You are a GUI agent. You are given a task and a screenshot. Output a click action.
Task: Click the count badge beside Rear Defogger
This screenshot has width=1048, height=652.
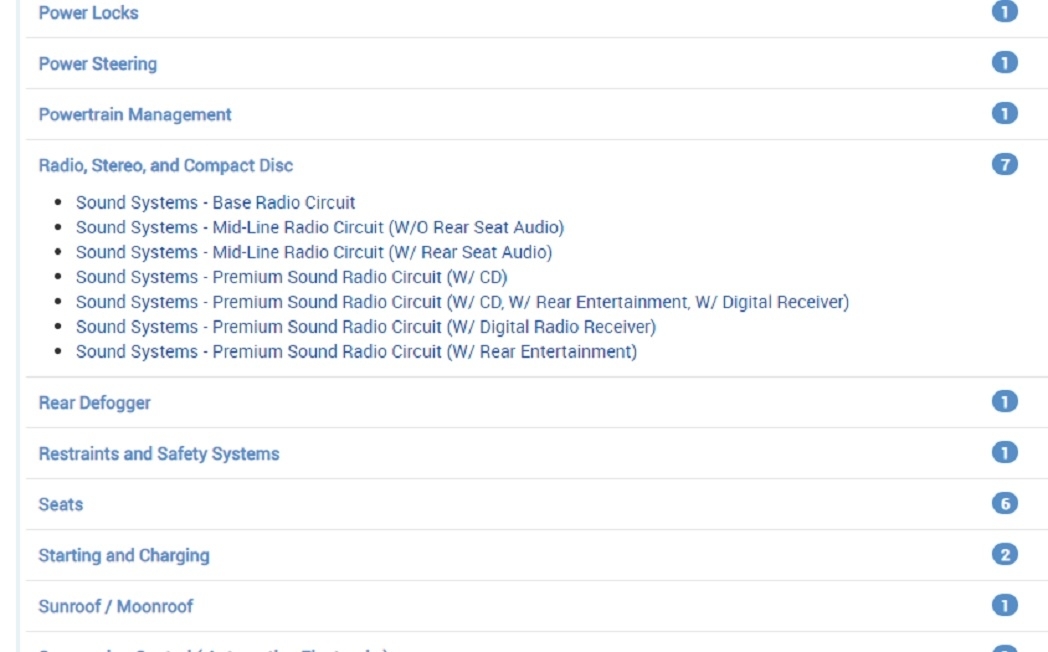click(x=1004, y=402)
